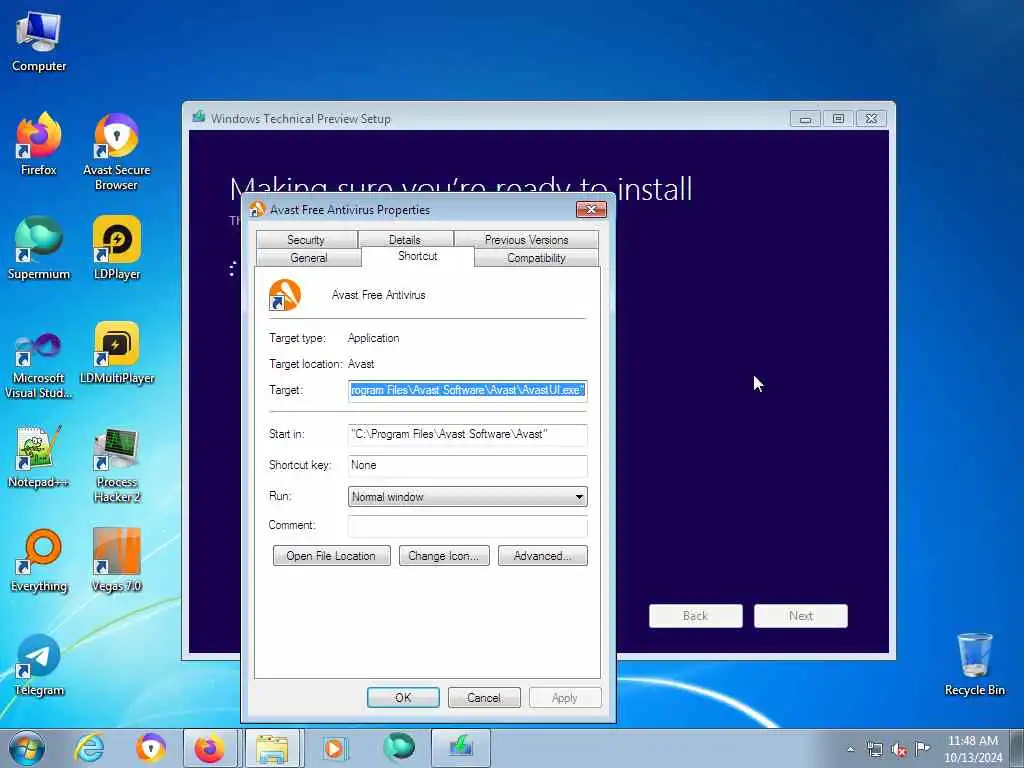
Task: Switch to the Details tab
Action: coord(405,240)
